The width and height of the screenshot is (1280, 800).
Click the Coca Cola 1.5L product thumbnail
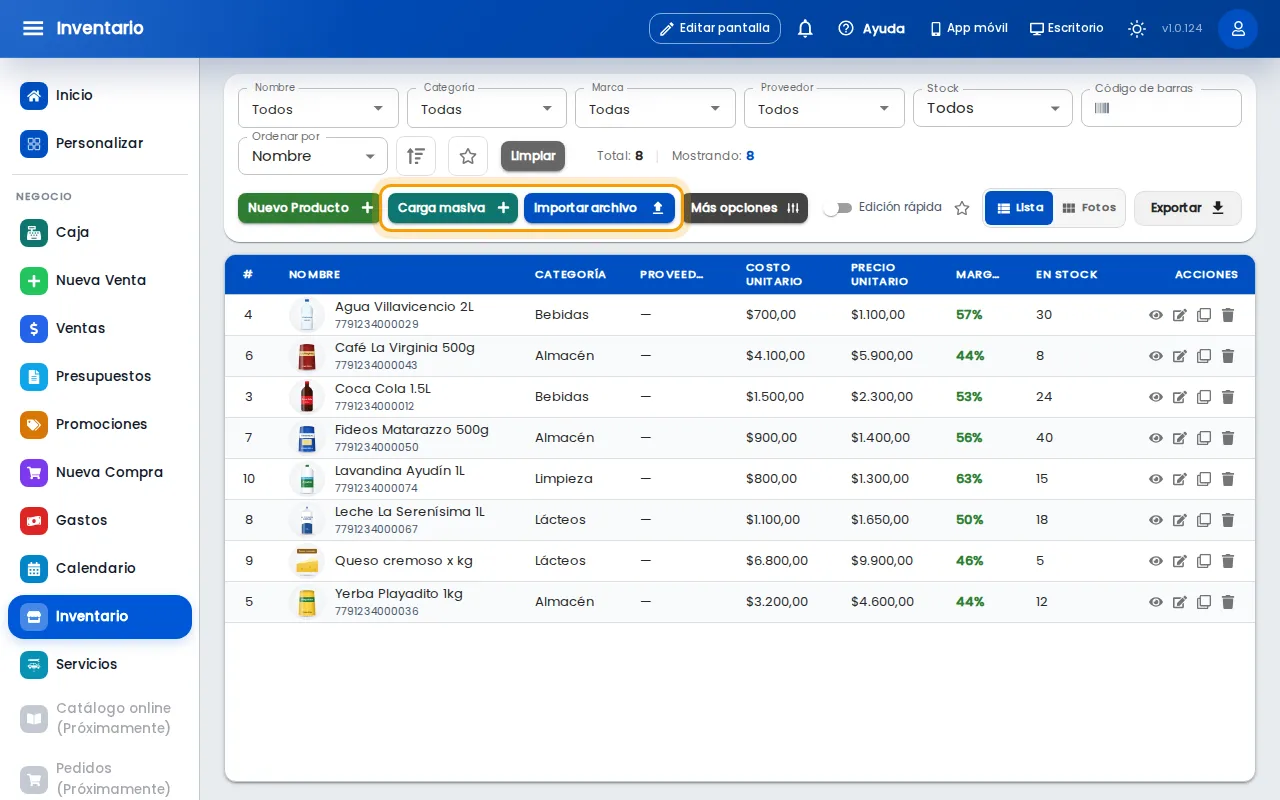[x=307, y=397]
